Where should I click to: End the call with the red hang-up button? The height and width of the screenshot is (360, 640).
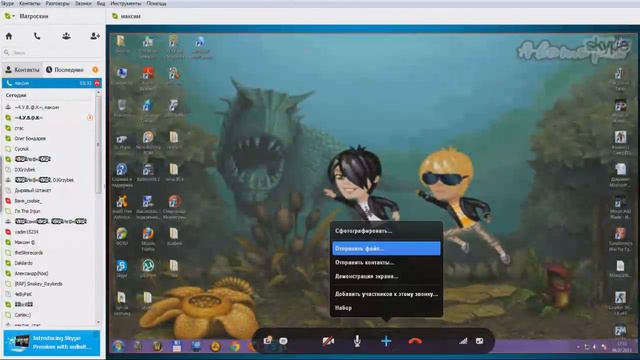pos(415,341)
